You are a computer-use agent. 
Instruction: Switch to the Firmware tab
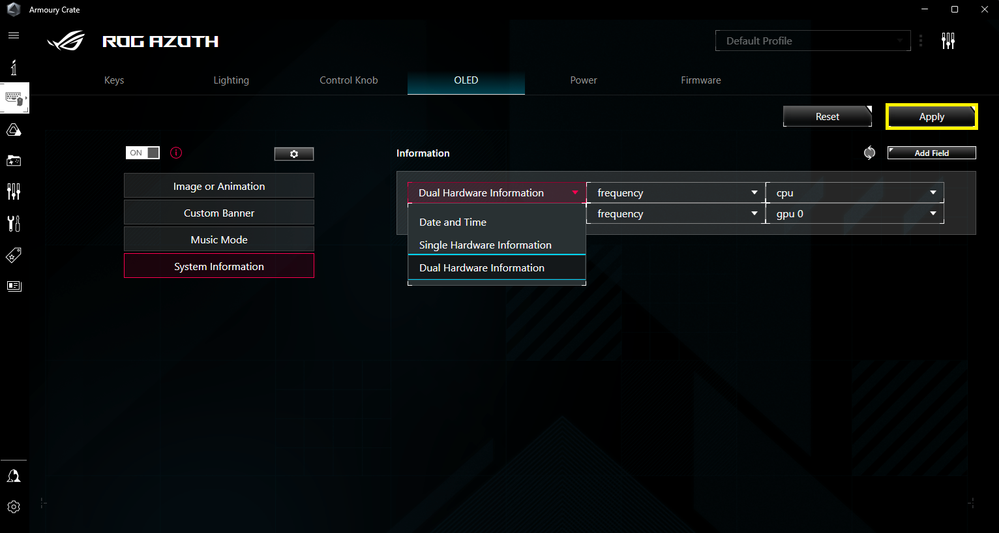click(x=701, y=81)
